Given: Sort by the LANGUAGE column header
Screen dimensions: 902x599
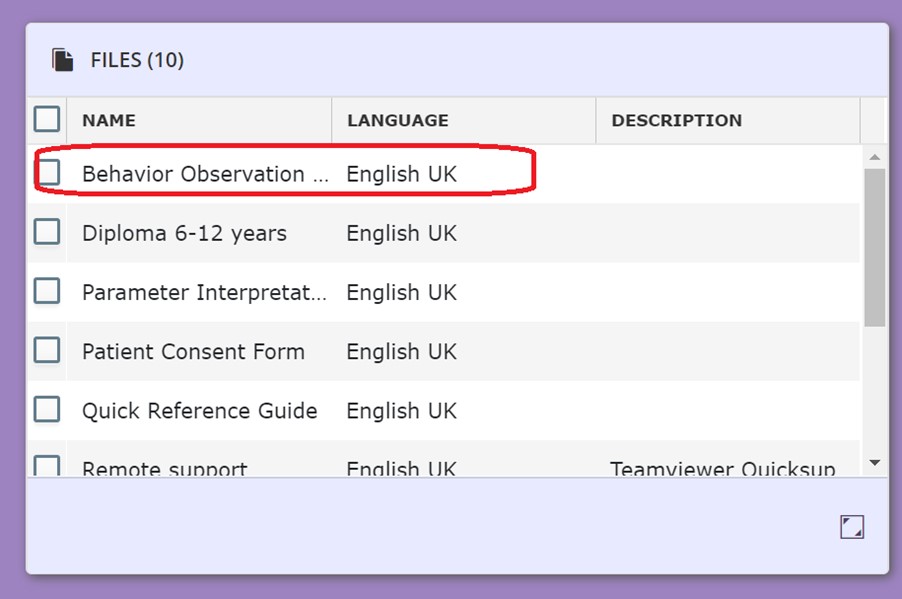Looking at the screenshot, I should [397, 121].
